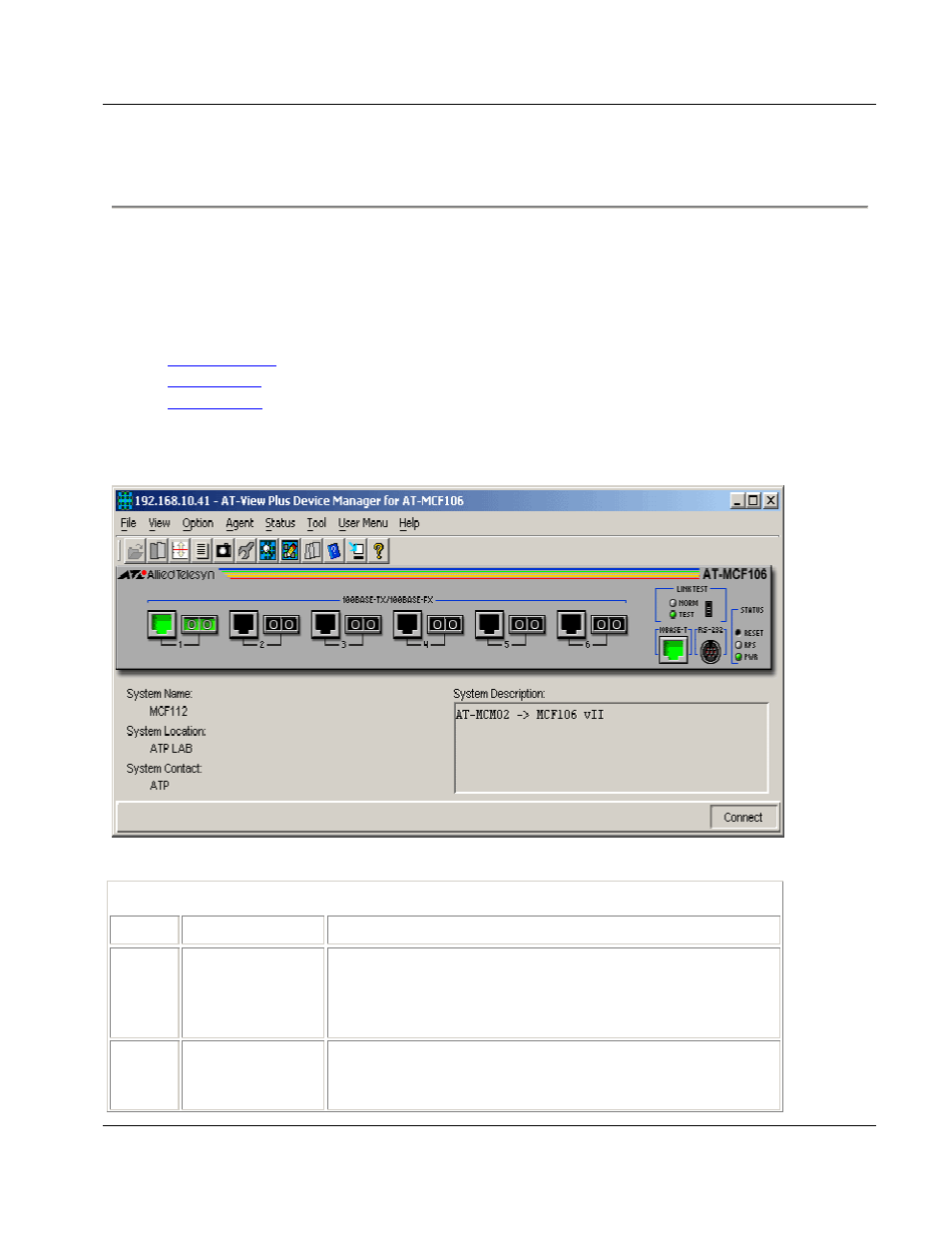Maximize the Device Manager window
This screenshot has width=952, height=1233.
click(753, 500)
